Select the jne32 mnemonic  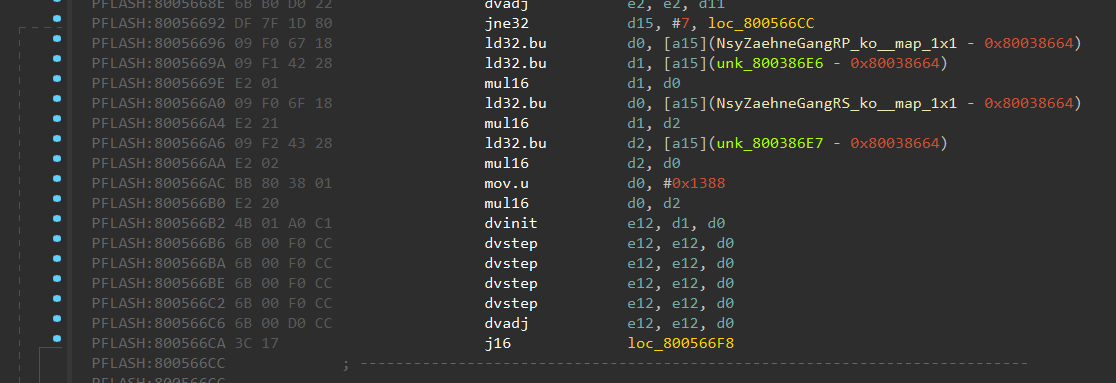(506, 23)
